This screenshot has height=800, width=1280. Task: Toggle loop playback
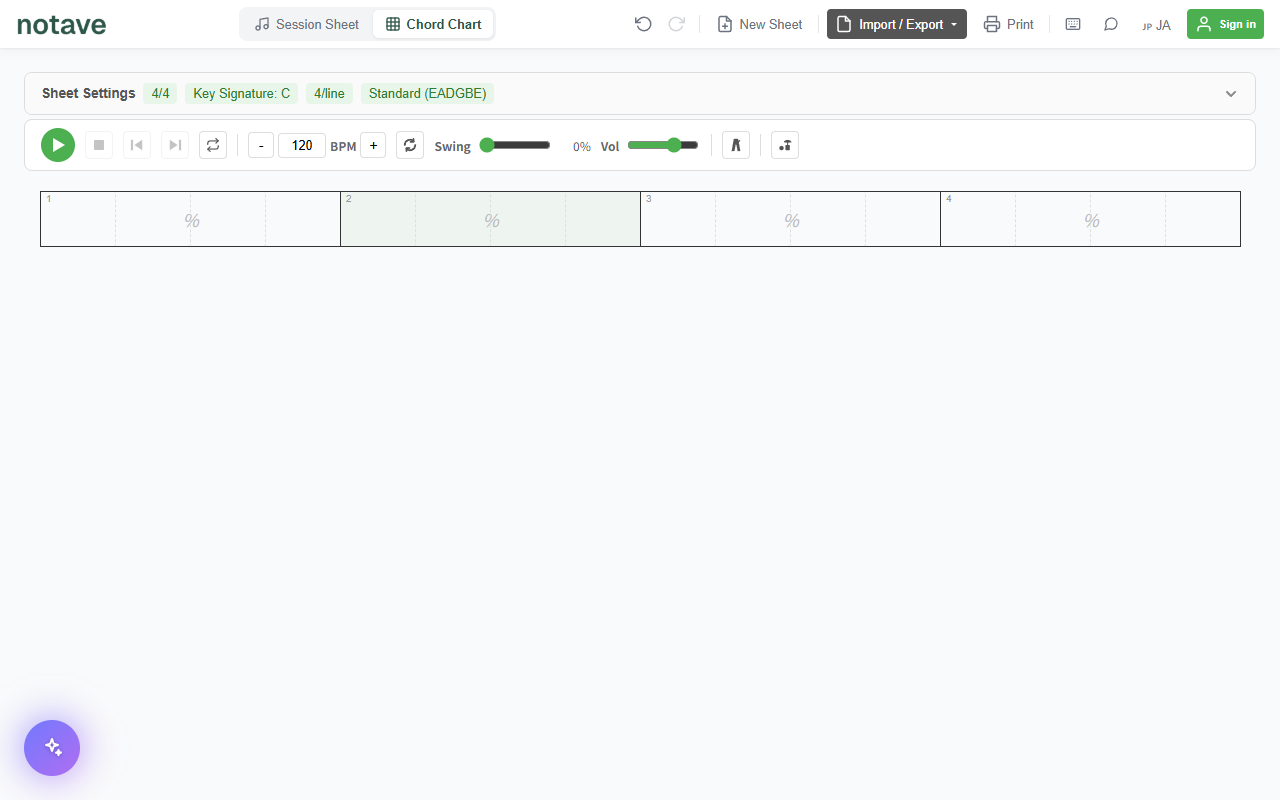click(213, 145)
